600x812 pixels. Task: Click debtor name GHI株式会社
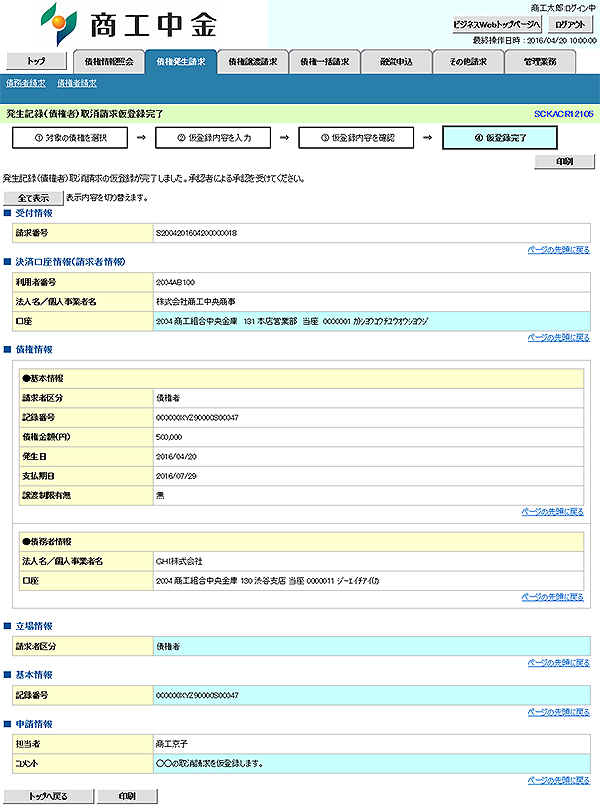tap(179, 561)
